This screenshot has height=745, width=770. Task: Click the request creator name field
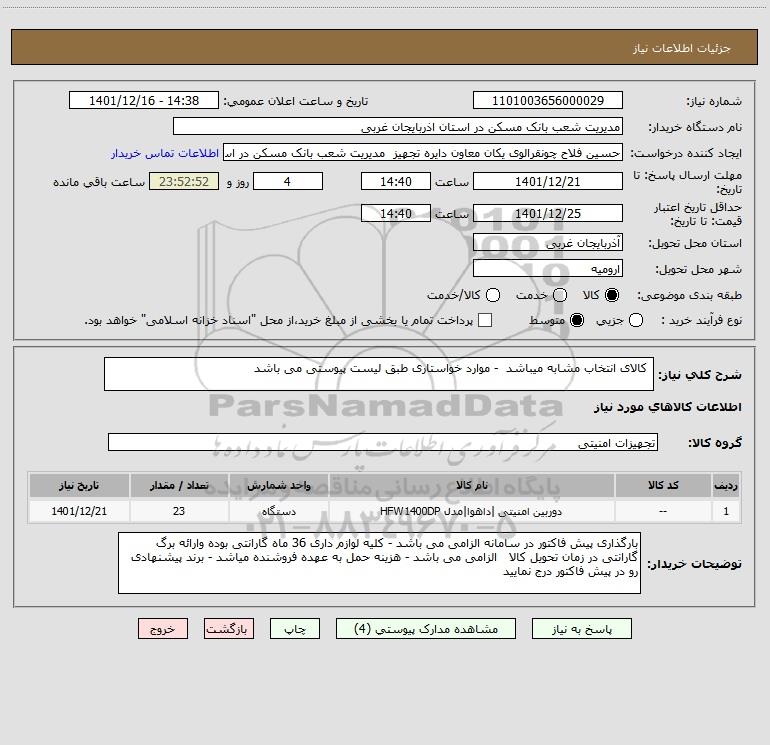423,152
